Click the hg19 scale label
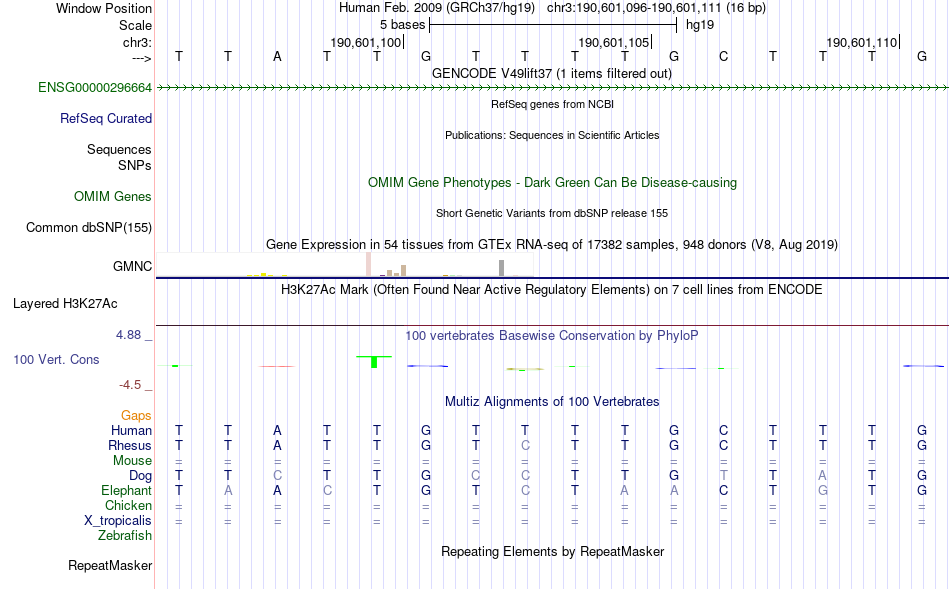 700,25
